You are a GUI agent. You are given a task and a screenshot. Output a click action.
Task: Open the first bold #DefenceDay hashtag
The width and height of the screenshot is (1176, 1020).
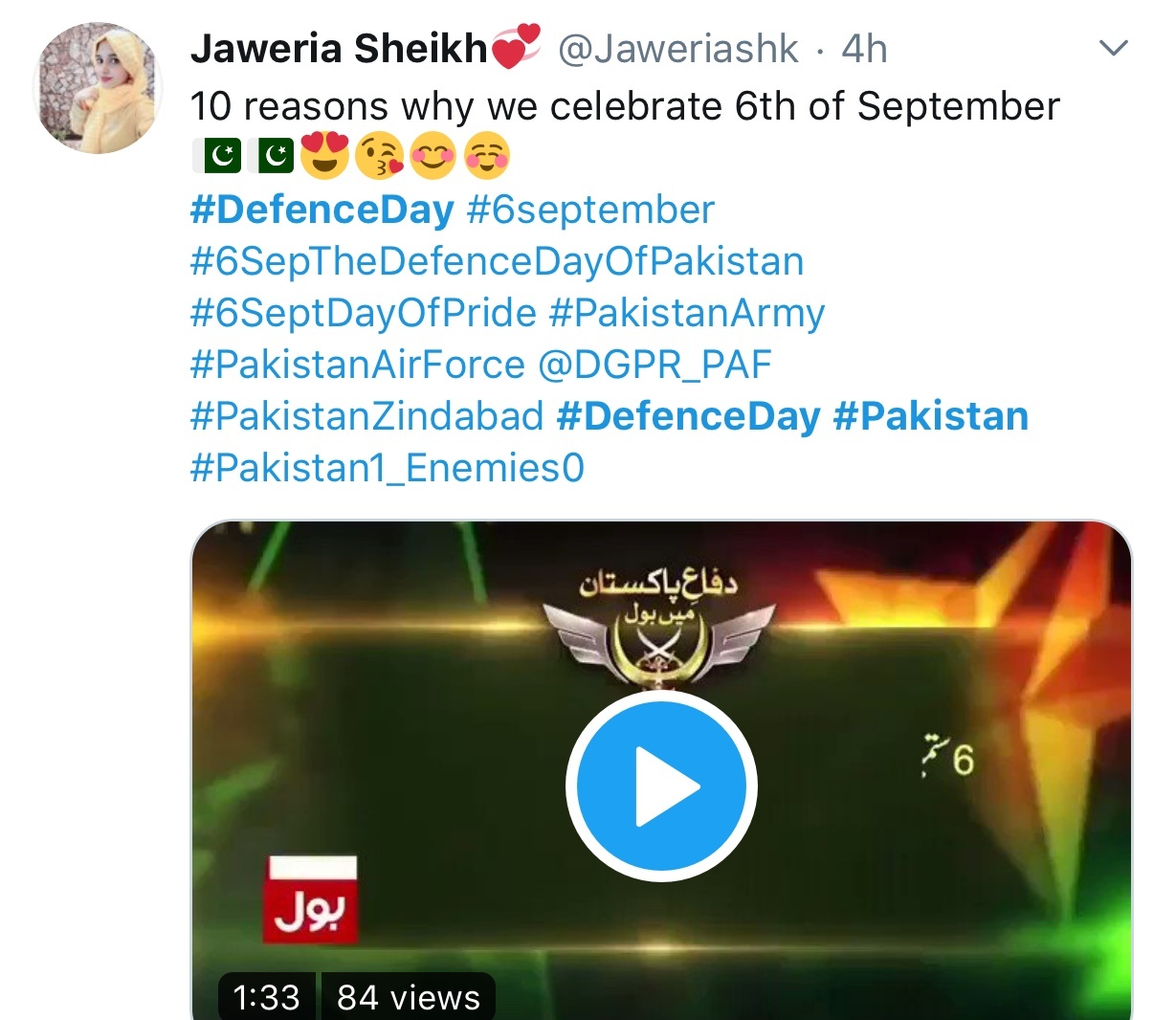pyautogui.click(x=322, y=211)
